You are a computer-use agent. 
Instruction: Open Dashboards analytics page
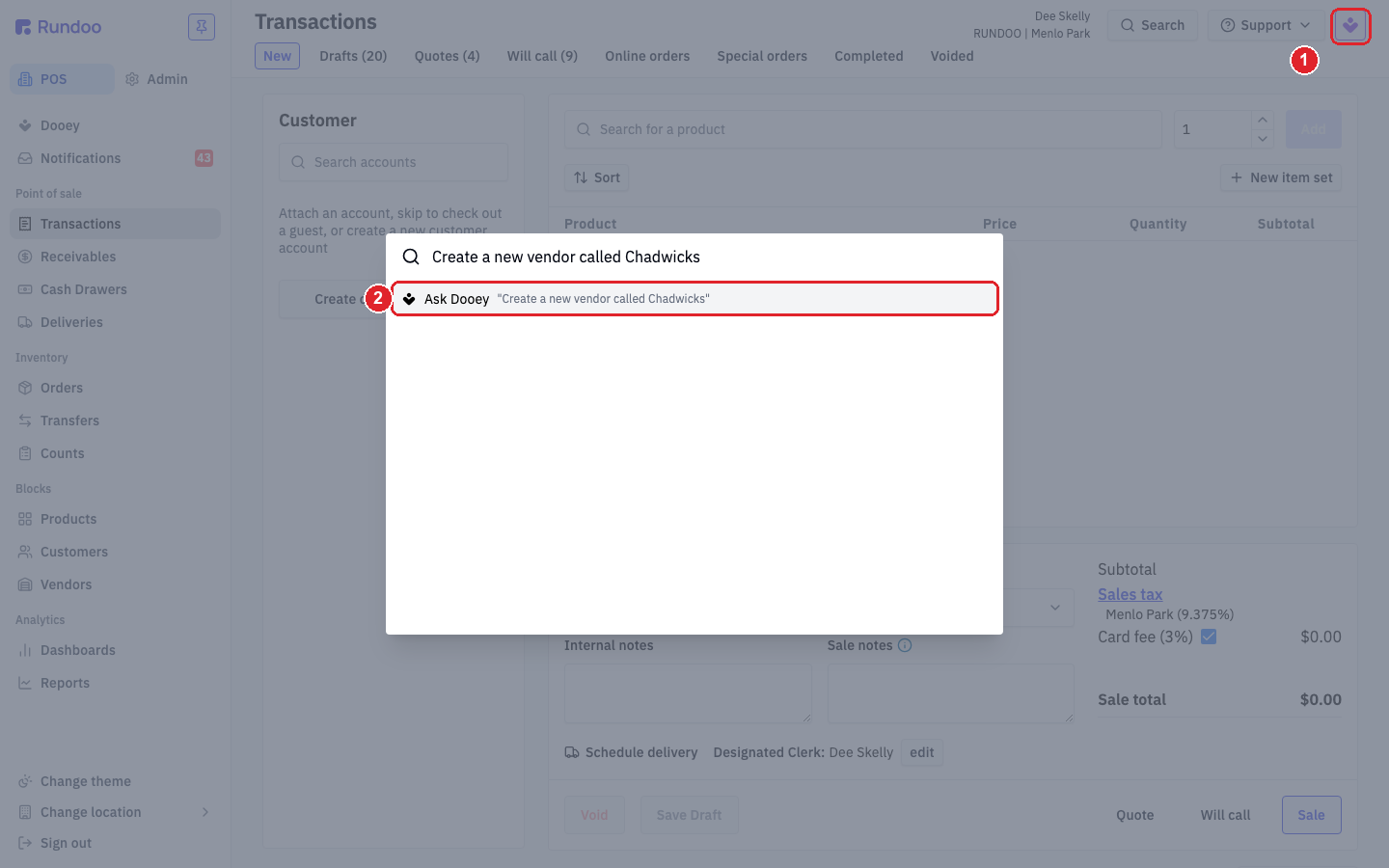[x=115, y=650]
